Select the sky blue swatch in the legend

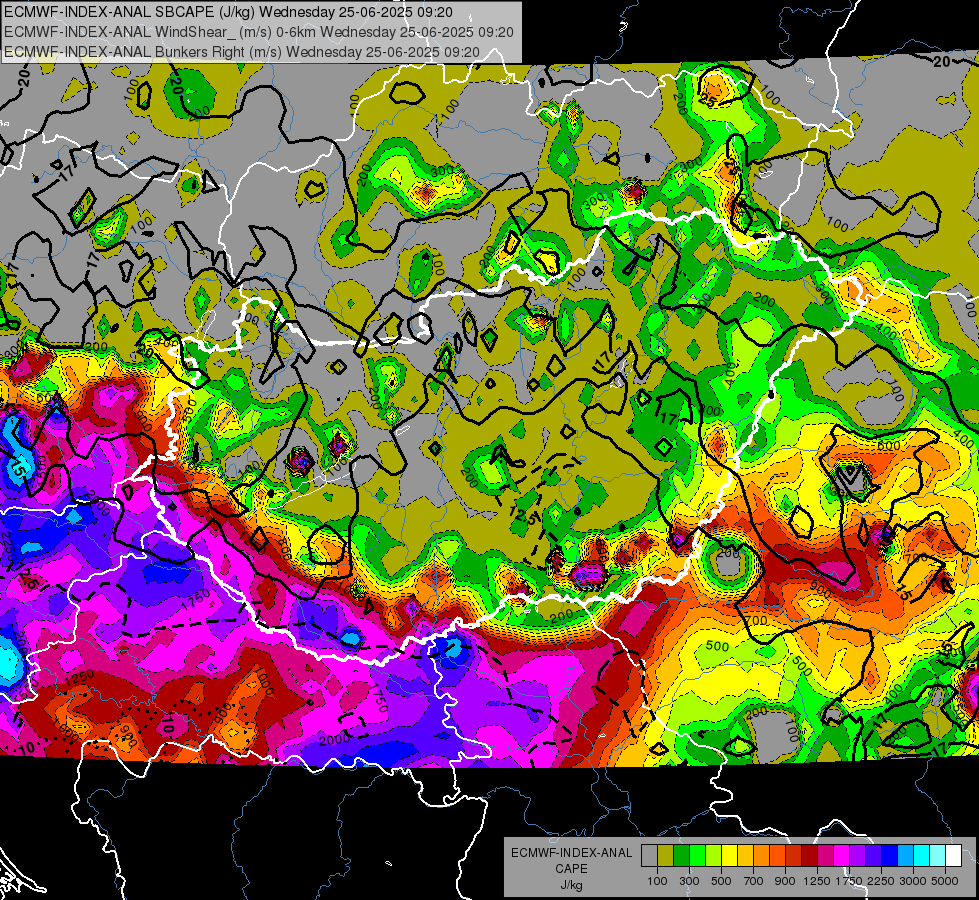click(905, 855)
